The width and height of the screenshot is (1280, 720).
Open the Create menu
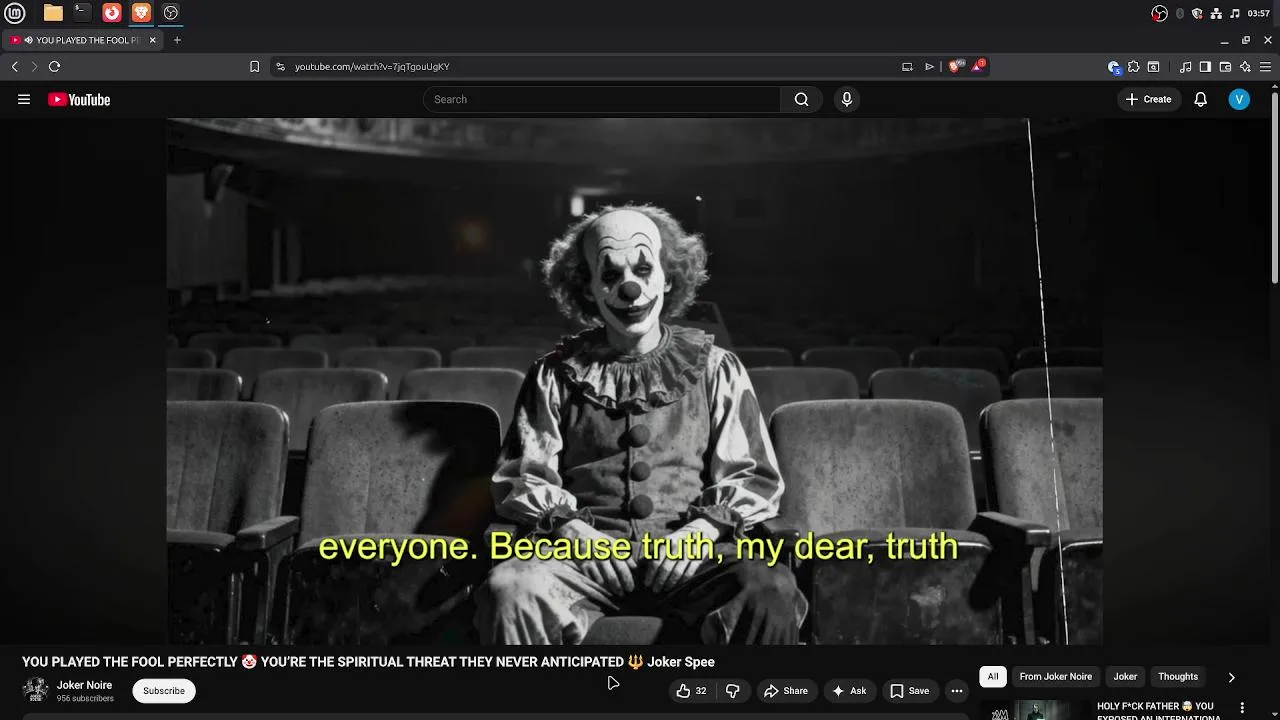pos(1148,99)
